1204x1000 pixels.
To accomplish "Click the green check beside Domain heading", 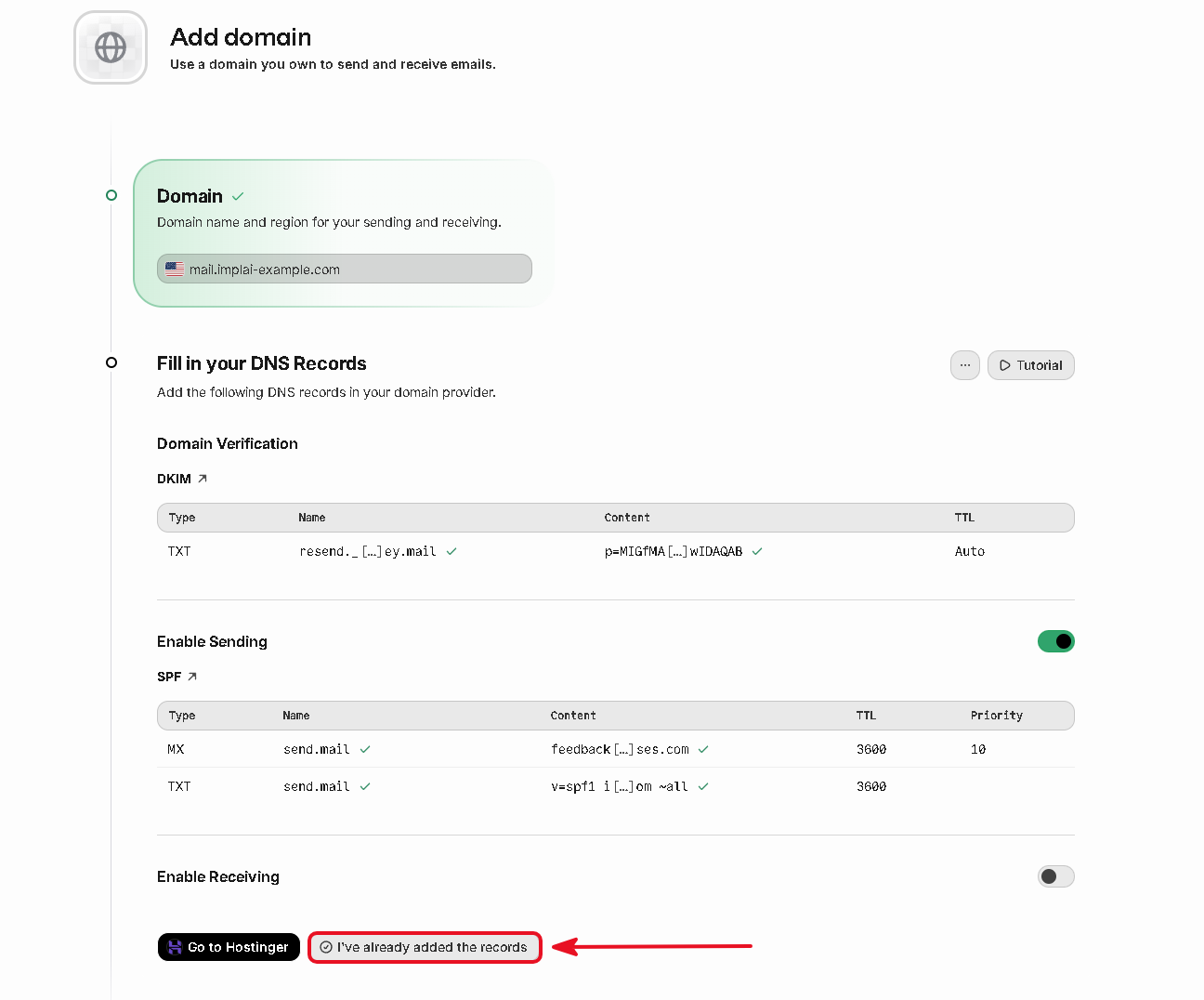I will [238, 196].
